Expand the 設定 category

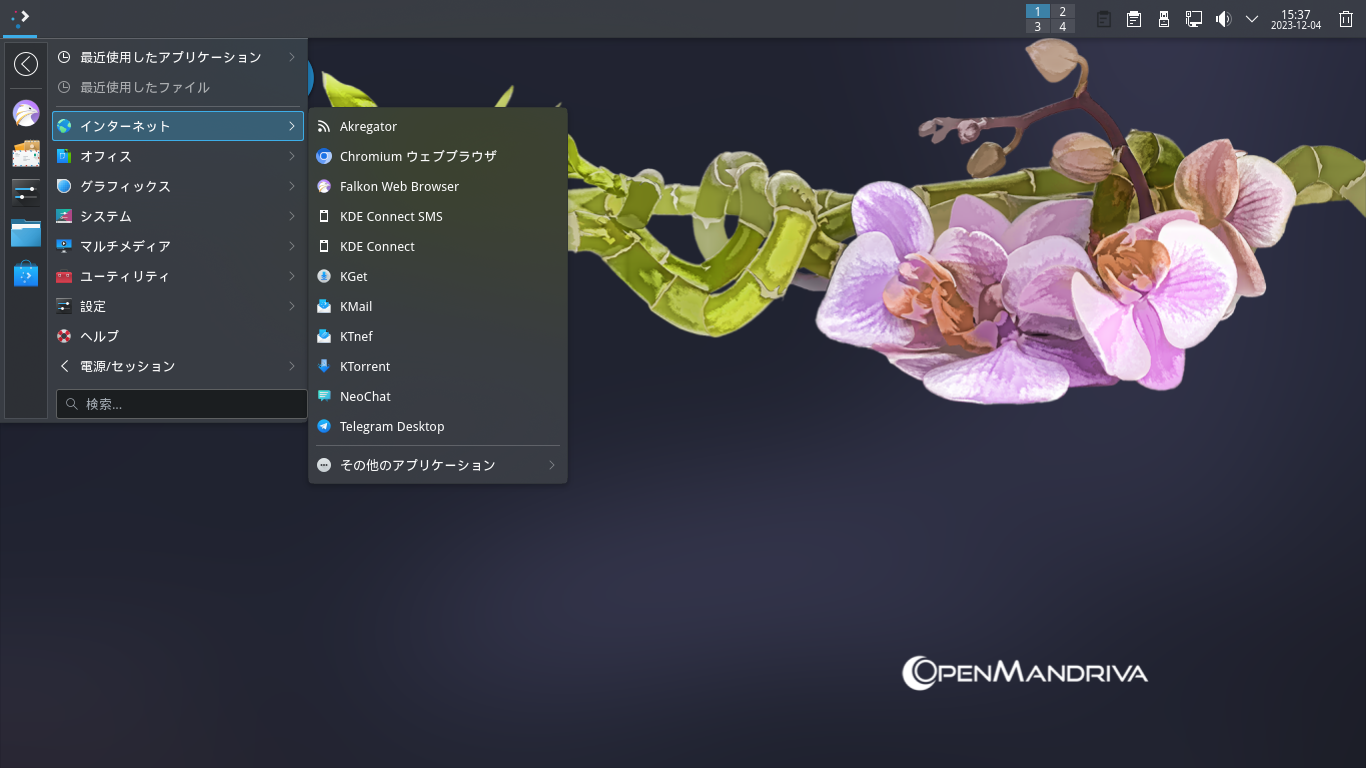tap(178, 306)
